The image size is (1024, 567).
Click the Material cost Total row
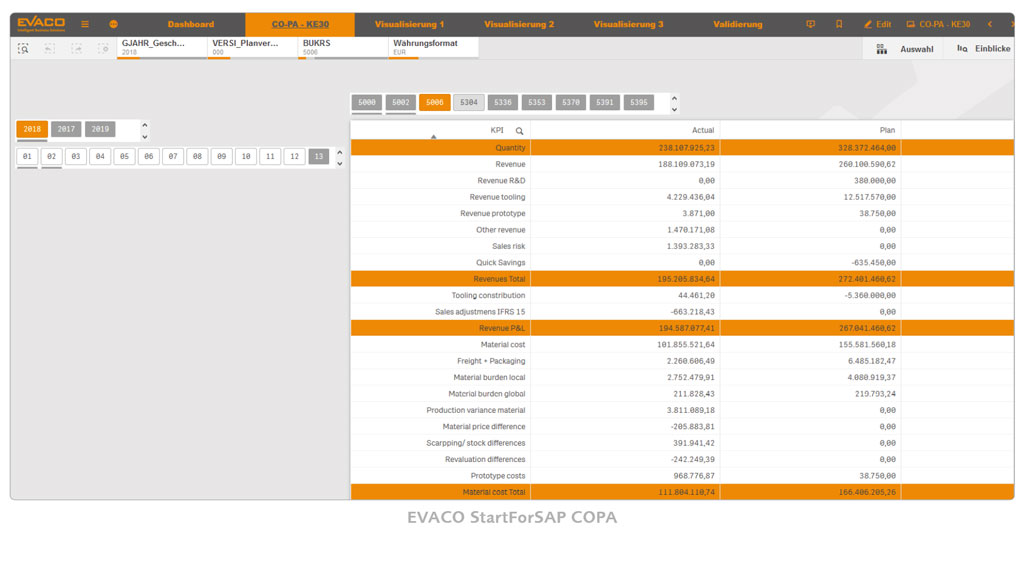tap(682, 492)
